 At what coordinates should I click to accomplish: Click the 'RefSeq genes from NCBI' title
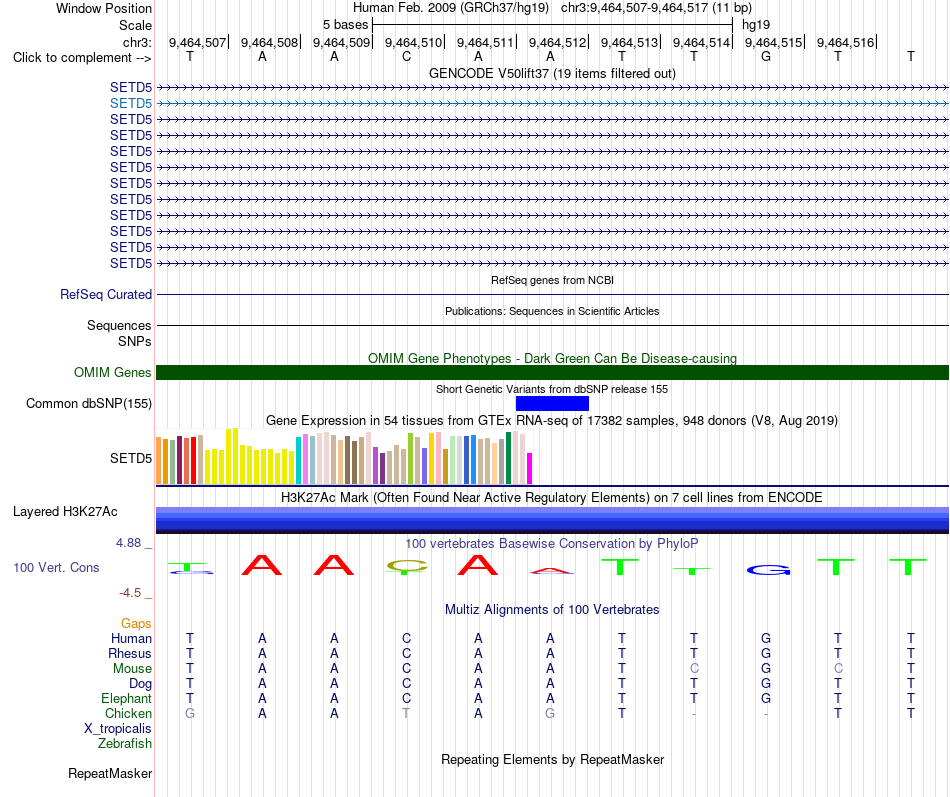click(x=552, y=281)
